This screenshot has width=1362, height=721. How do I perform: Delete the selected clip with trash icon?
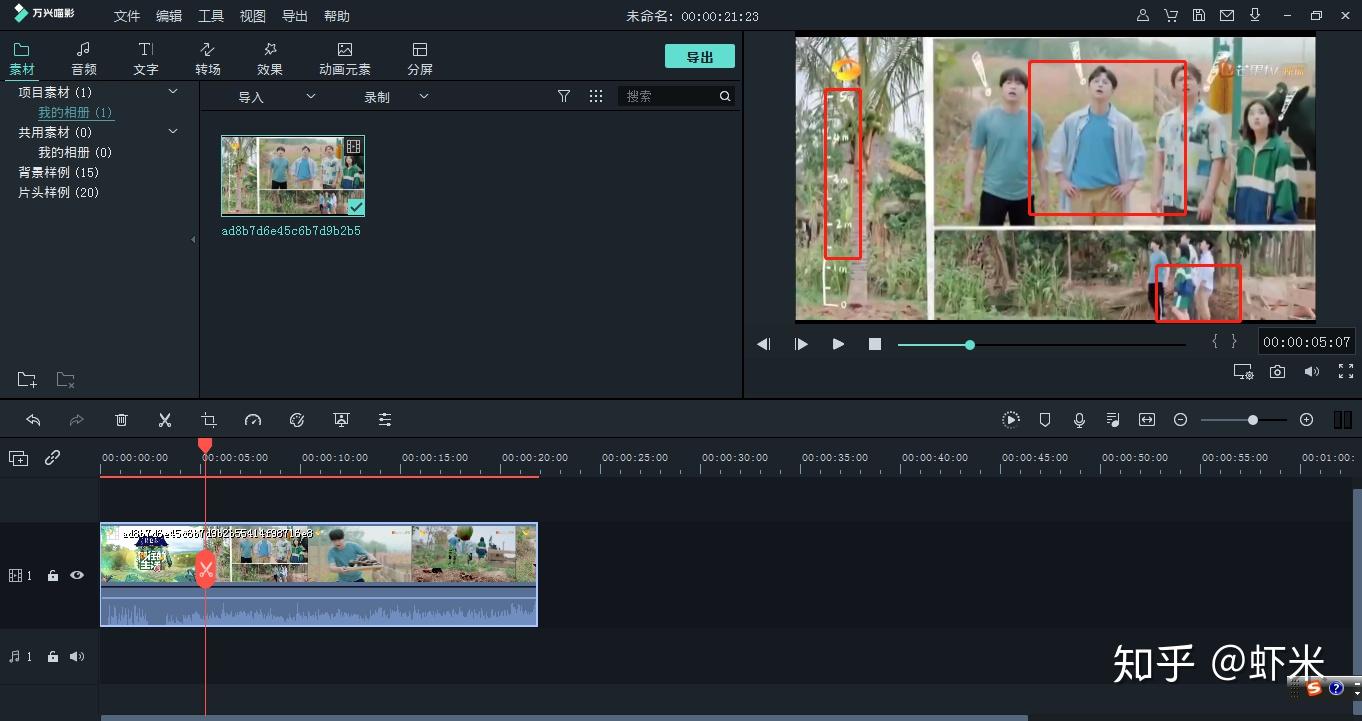click(x=121, y=420)
